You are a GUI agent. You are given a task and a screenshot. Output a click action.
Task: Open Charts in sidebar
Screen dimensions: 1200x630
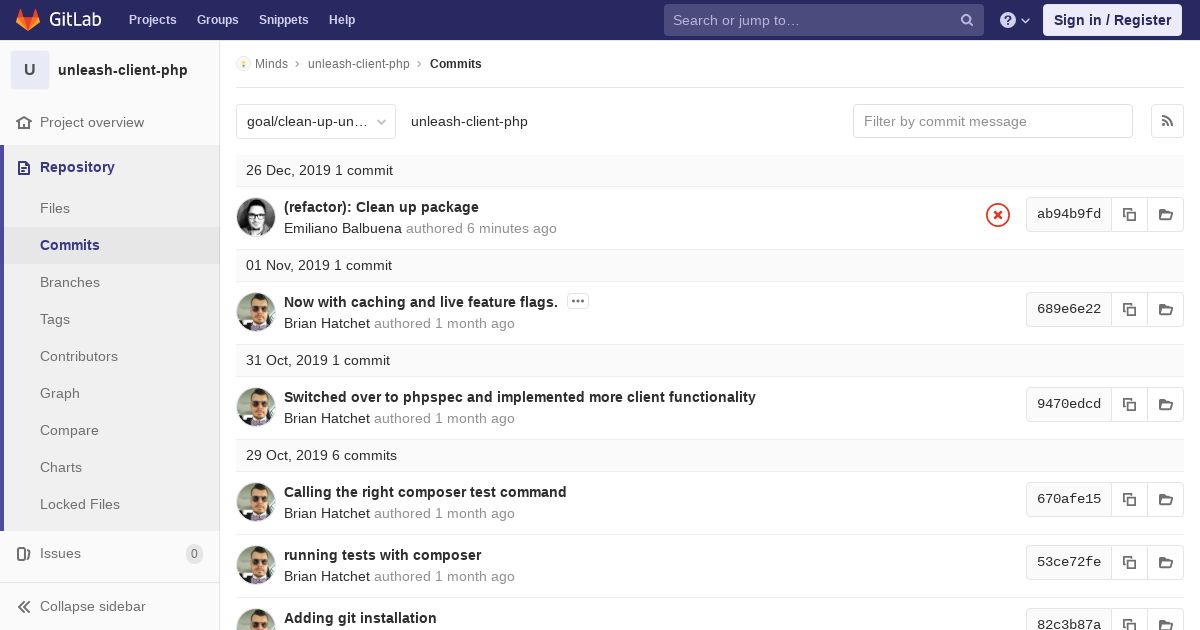(61, 467)
